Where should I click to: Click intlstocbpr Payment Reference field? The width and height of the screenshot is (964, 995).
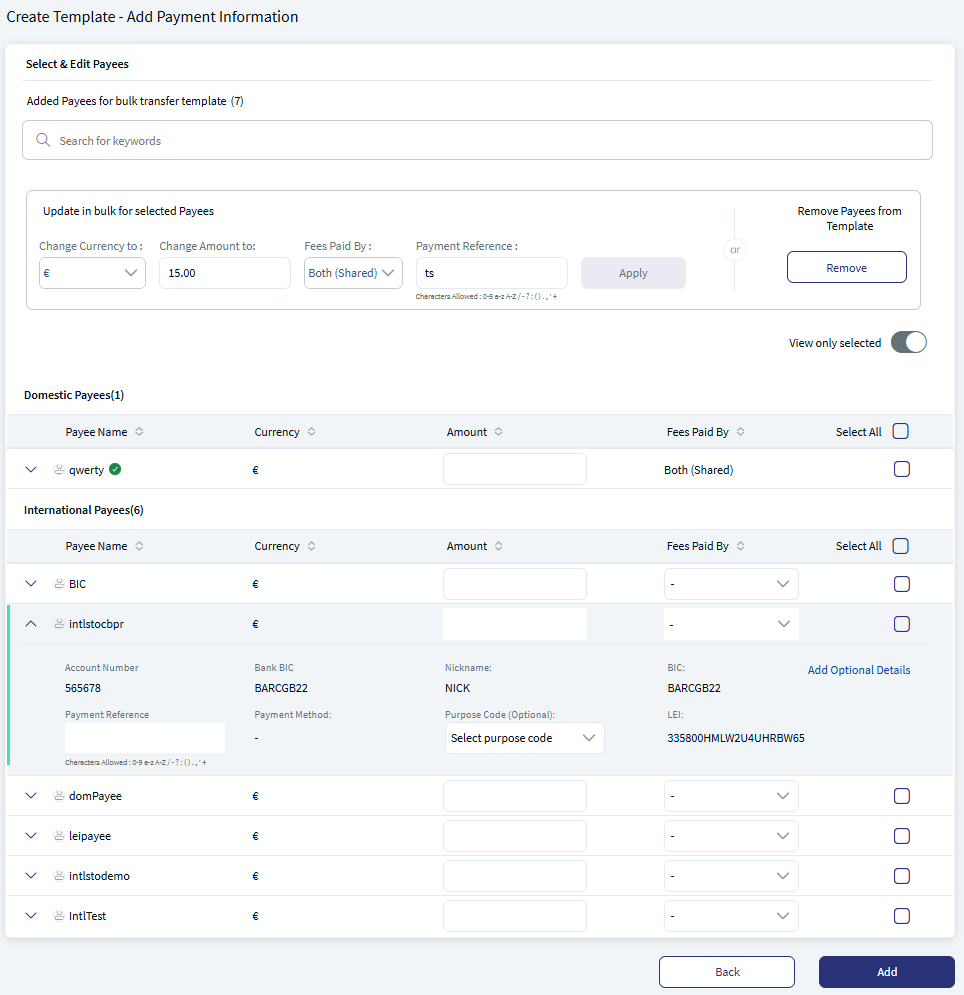(145, 738)
